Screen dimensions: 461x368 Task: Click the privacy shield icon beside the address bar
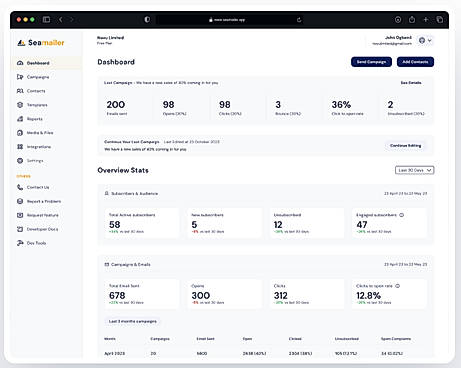[x=147, y=20]
